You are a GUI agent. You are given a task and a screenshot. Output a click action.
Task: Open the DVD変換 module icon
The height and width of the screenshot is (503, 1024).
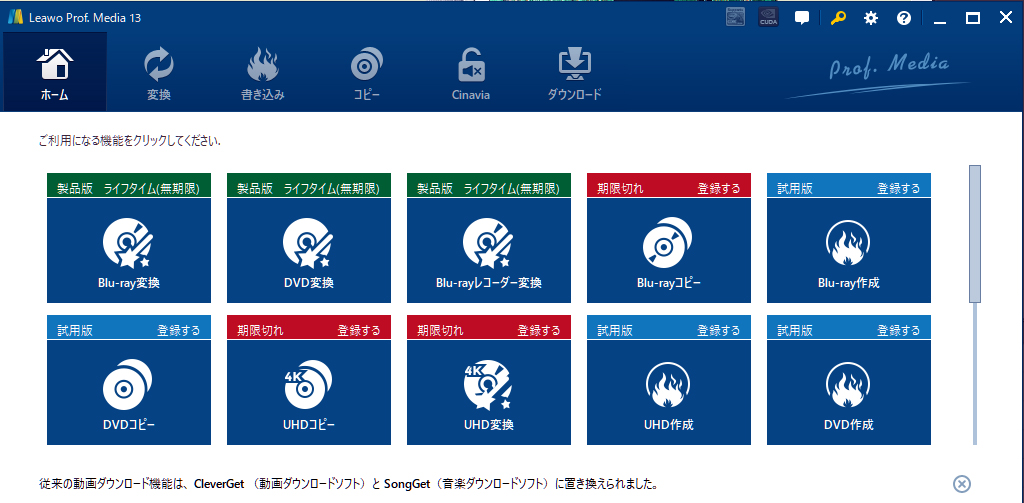click(309, 244)
